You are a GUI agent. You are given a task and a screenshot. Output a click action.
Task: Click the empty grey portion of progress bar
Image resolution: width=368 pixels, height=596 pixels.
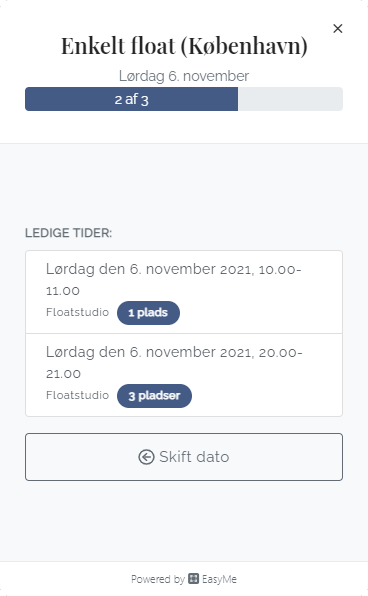290,99
